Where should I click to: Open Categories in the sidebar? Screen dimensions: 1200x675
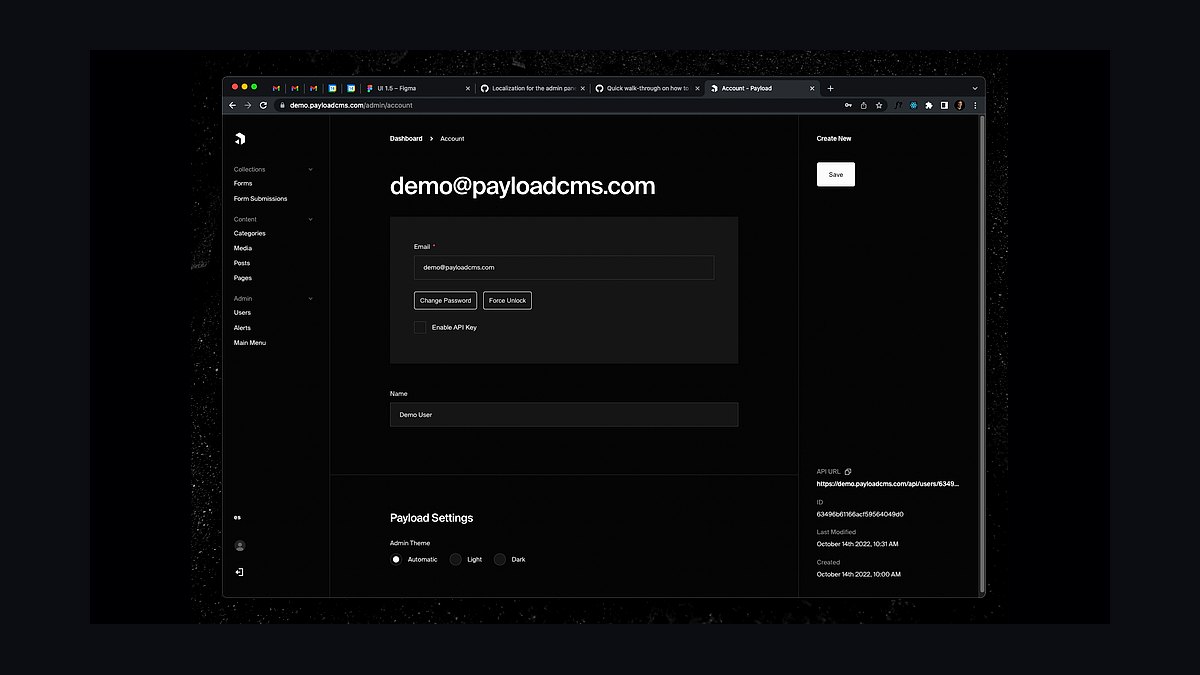[250, 233]
